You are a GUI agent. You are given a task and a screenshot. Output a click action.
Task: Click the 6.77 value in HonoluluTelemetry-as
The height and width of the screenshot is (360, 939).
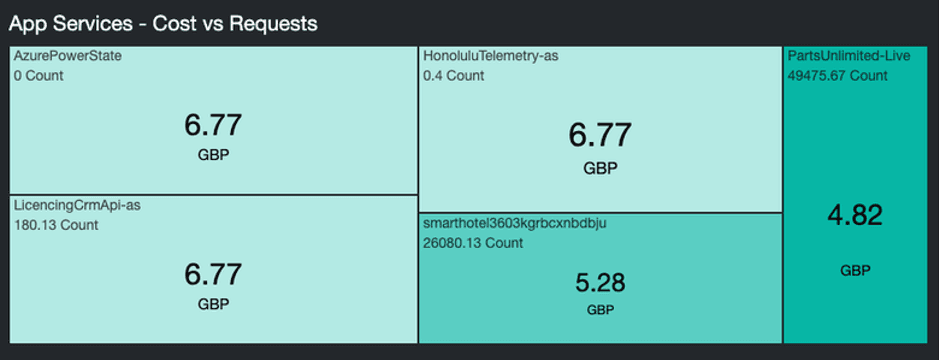click(600, 135)
